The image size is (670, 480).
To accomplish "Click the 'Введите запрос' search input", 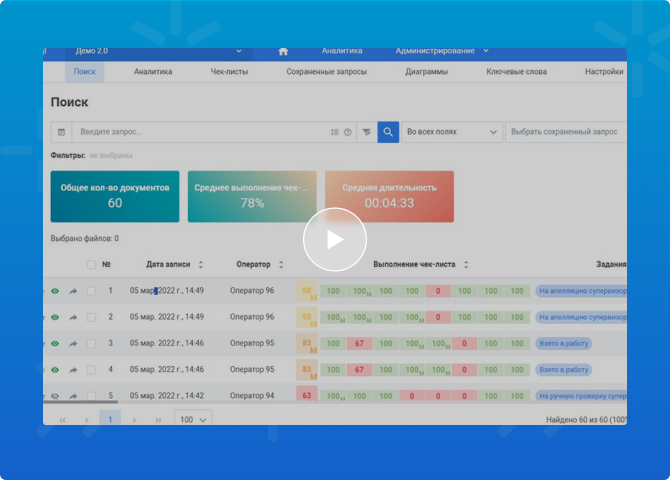I will click(200, 132).
